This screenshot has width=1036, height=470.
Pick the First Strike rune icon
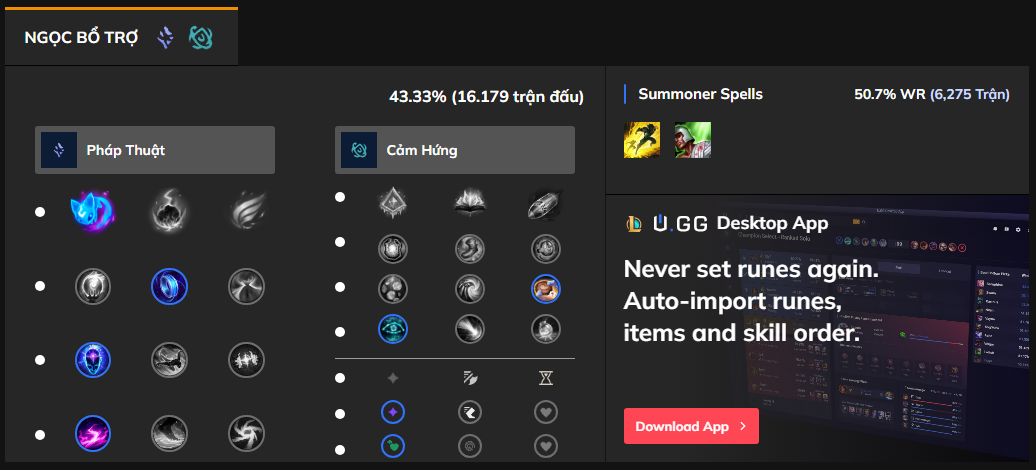click(545, 204)
